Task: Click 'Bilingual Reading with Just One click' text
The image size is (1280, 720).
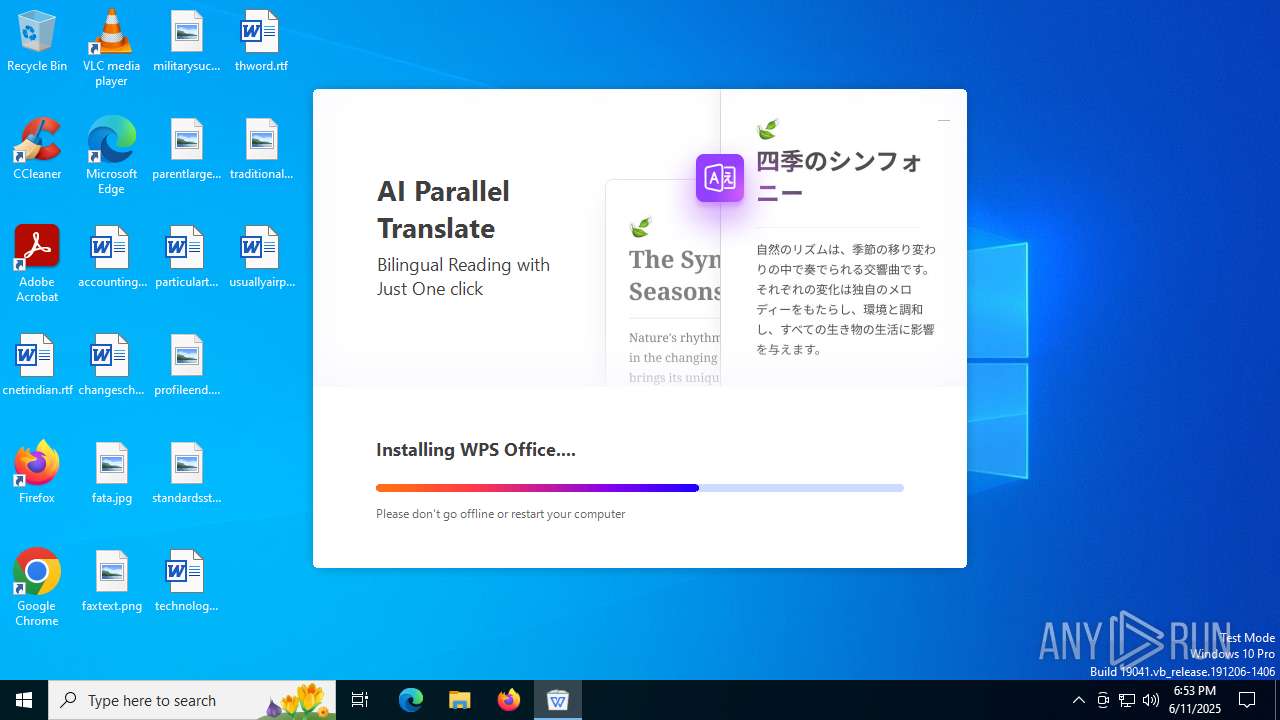Action: [463, 276]
